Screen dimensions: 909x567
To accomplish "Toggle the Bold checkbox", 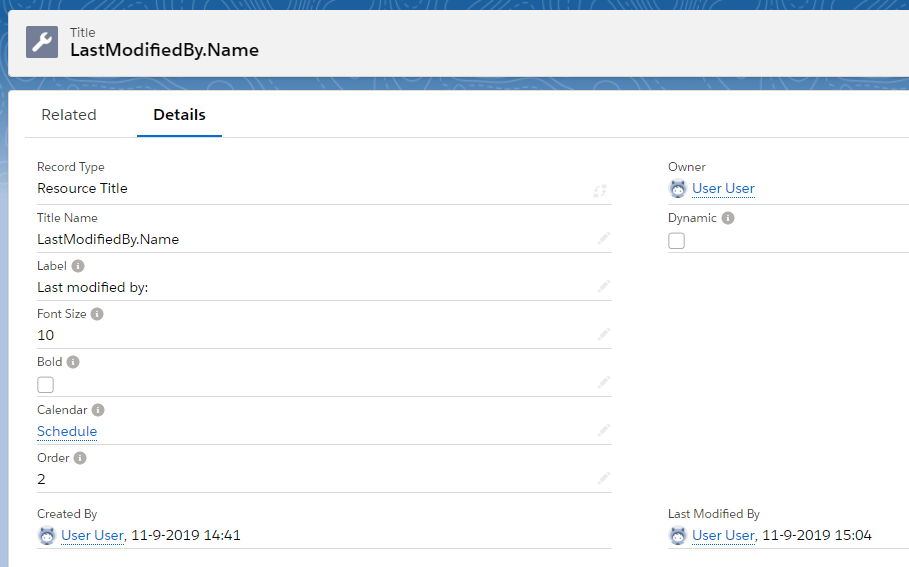I will 46,384.
